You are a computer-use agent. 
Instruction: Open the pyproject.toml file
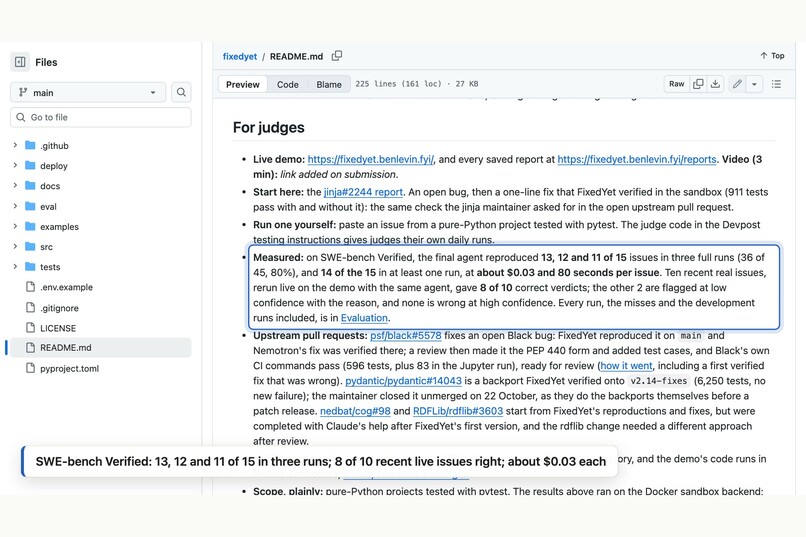(x=69, y=368)
